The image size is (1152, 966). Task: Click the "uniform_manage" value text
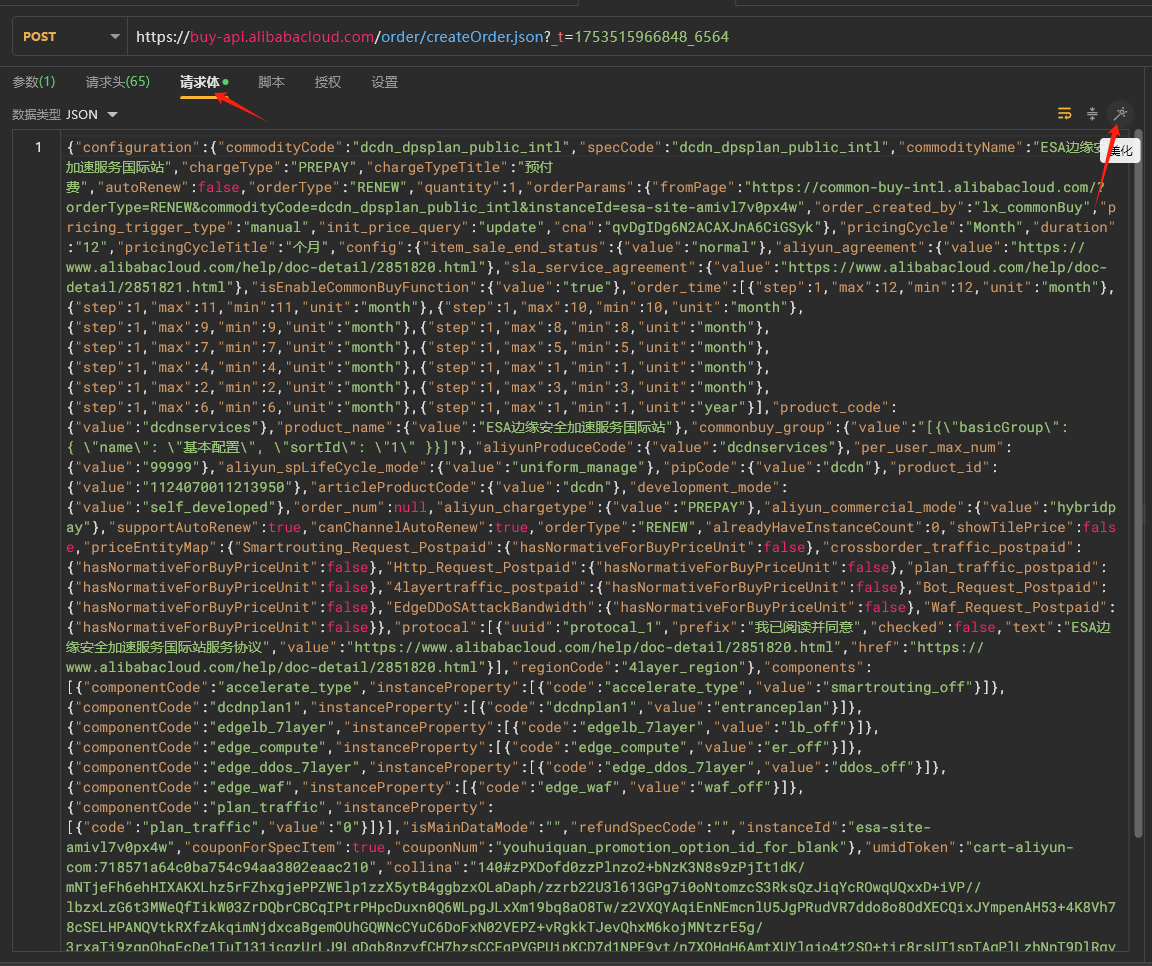tap(579, 467)
